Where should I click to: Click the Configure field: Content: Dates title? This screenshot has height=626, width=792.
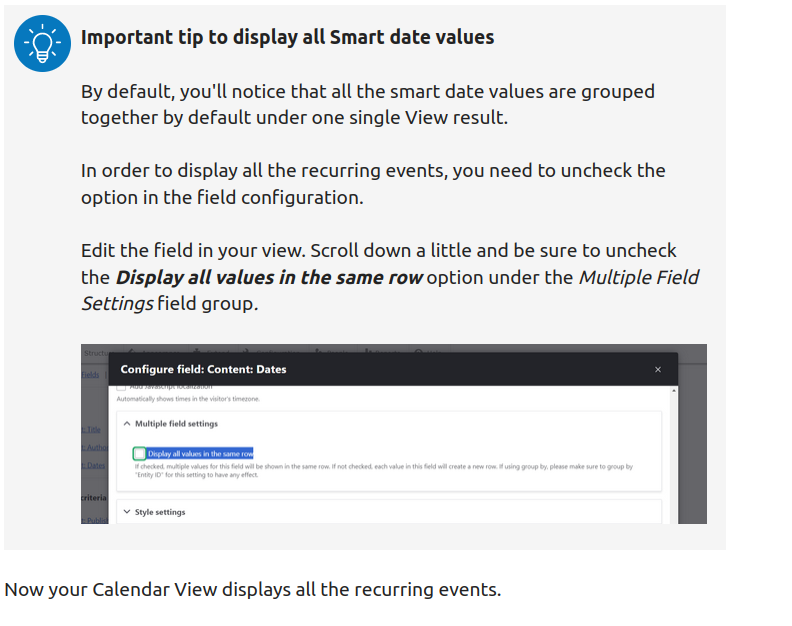203,369
